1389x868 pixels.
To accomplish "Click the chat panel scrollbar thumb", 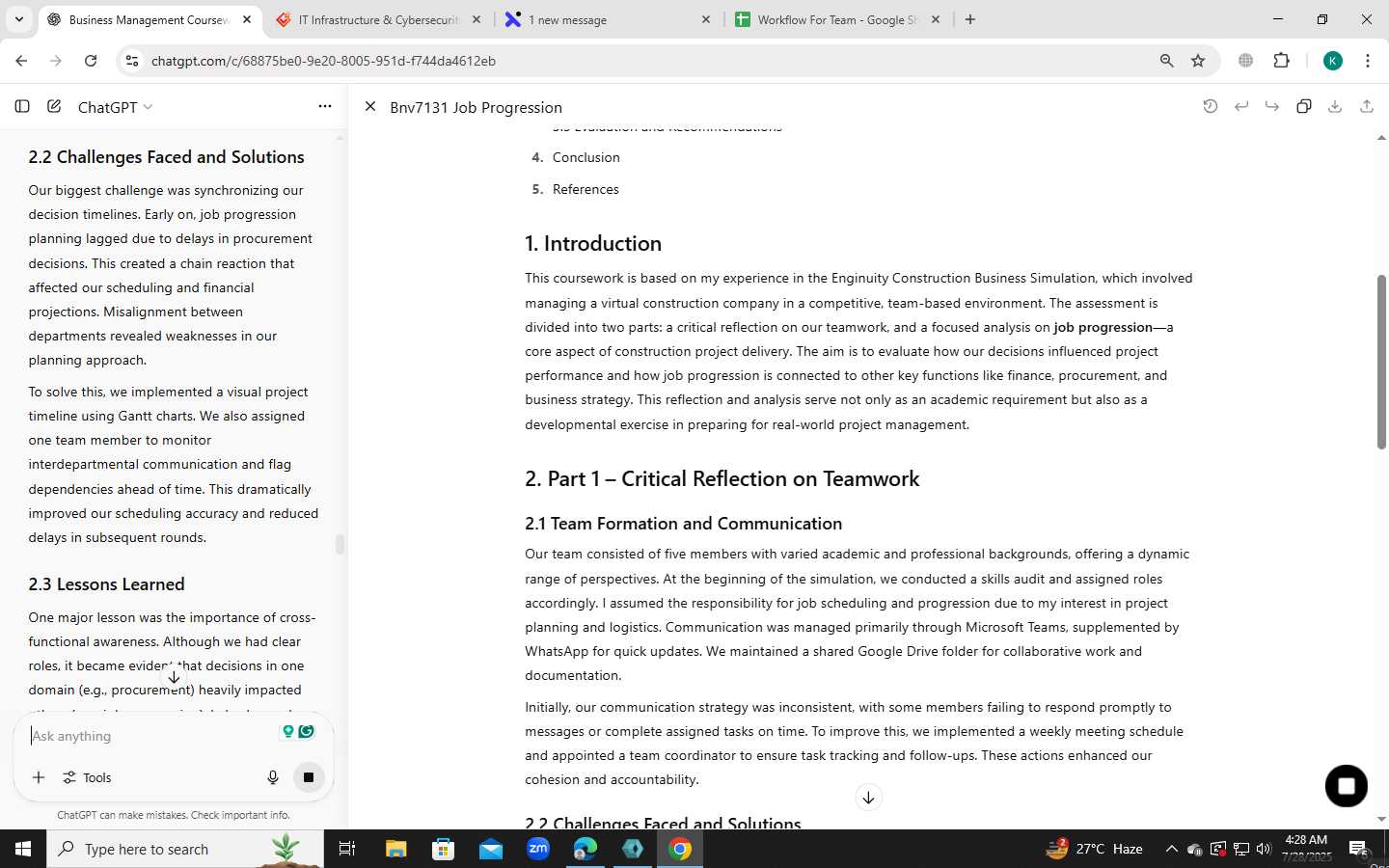I will coord(340,544).
